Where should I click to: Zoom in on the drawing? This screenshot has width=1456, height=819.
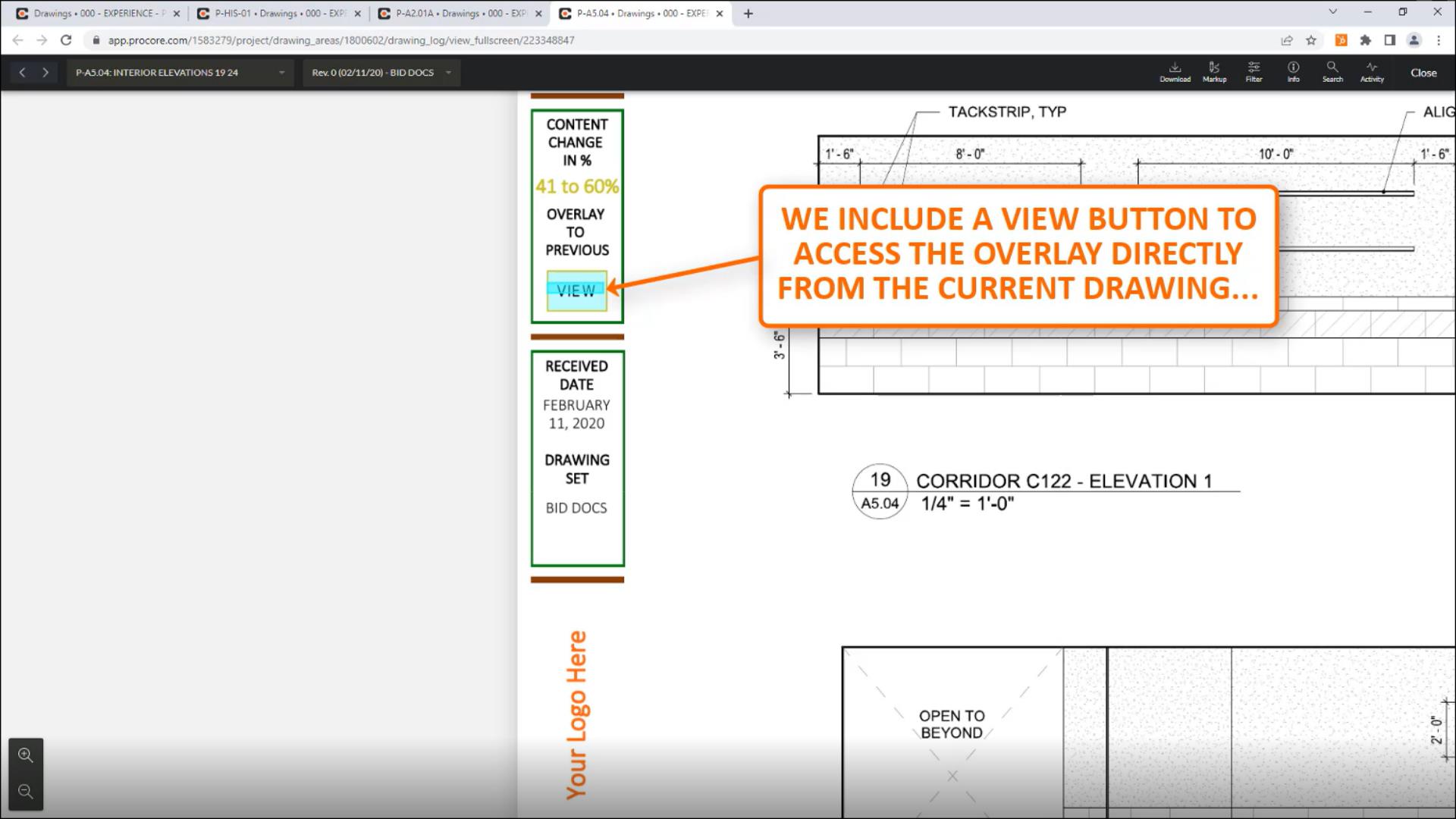pos(26,755)
